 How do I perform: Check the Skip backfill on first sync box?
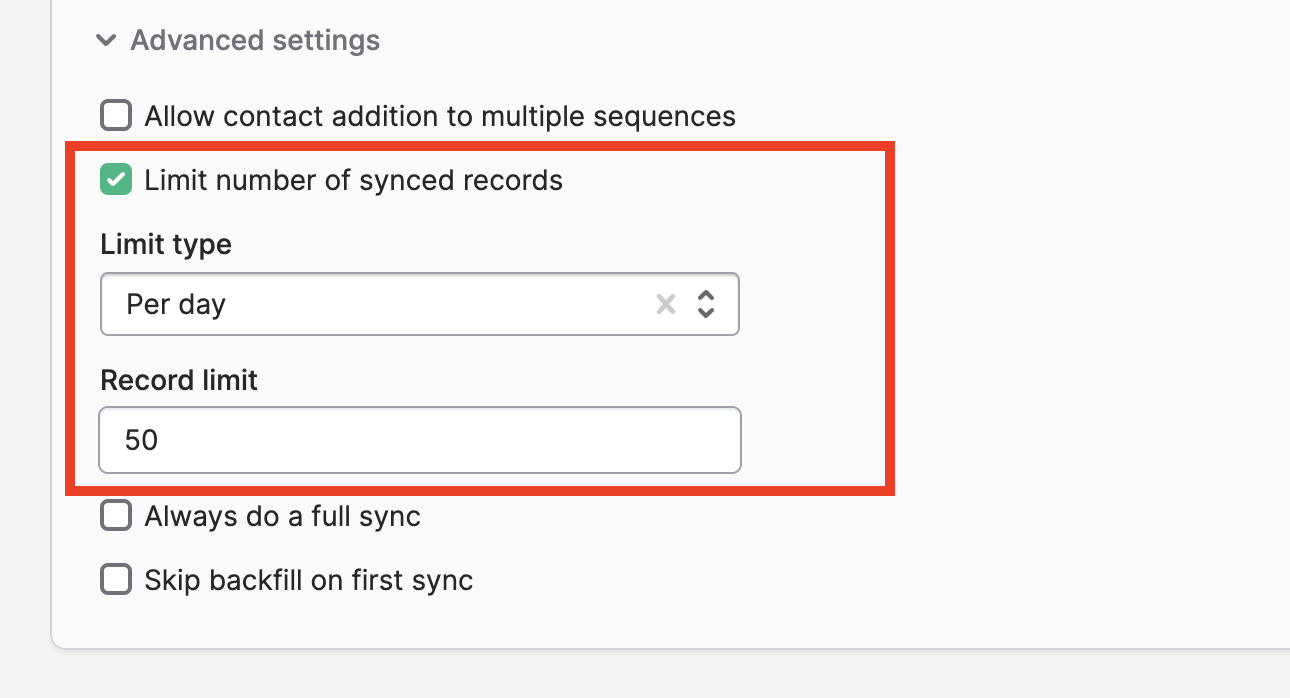click(116, 580)
